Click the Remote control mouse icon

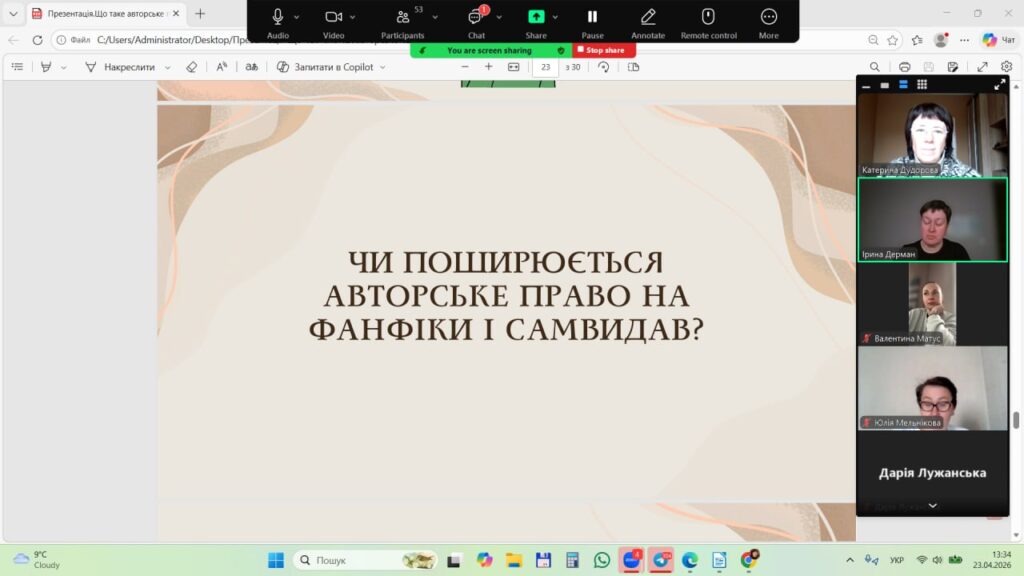(708, 17)
